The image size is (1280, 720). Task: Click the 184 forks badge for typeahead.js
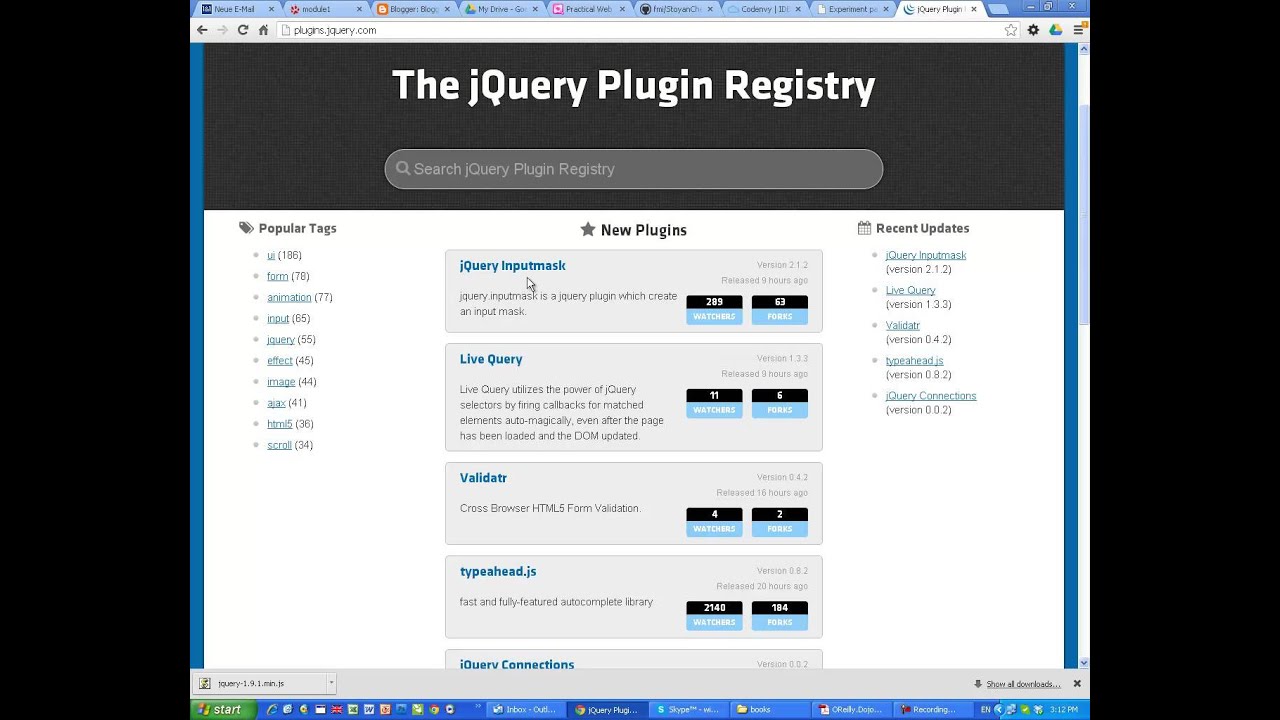click(x=779, y=615)
